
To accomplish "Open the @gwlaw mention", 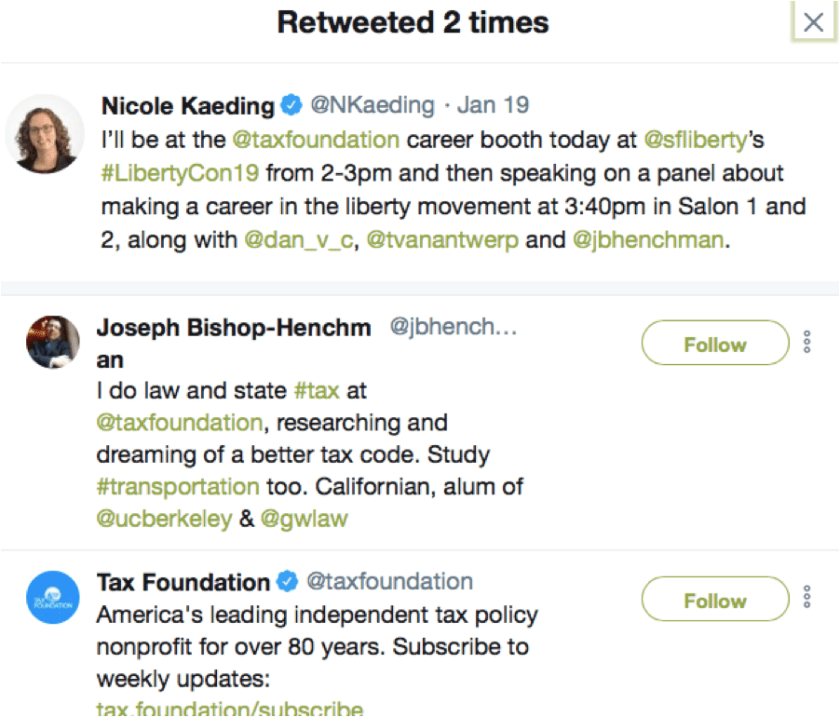I will [304, 520].
